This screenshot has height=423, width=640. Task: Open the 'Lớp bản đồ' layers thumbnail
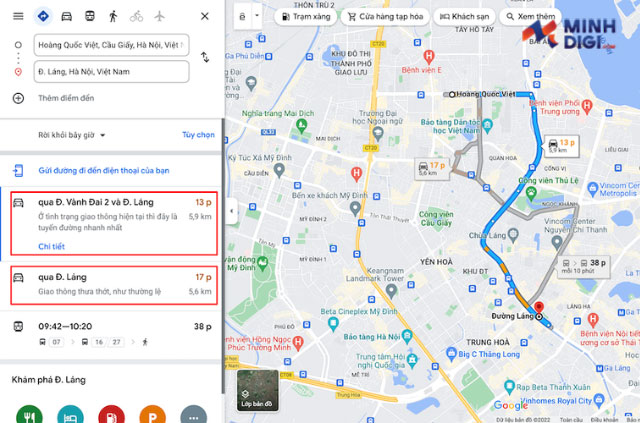click(258, 390)
